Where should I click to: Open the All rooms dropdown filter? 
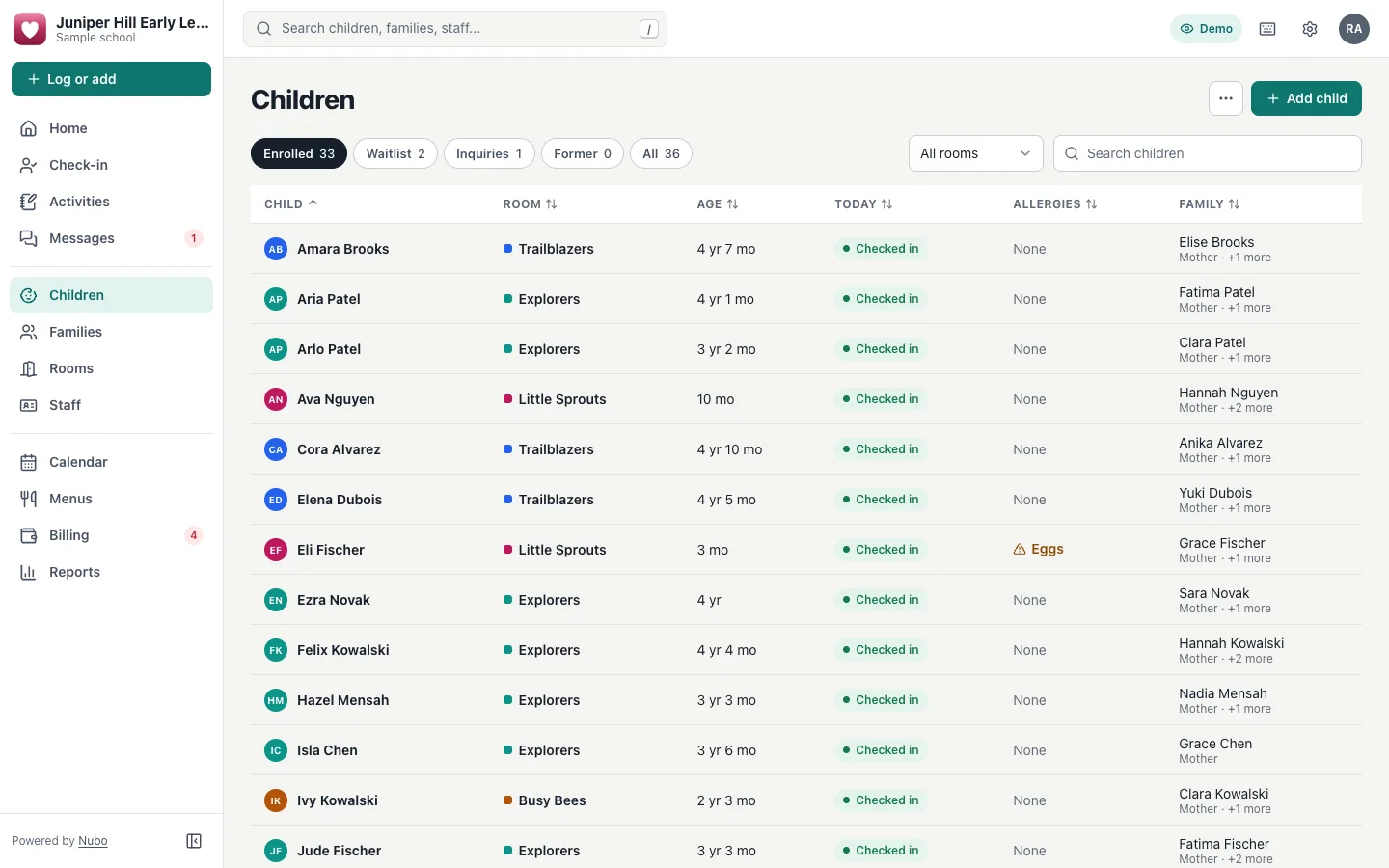pyautogui.click(x=975, y=153)
